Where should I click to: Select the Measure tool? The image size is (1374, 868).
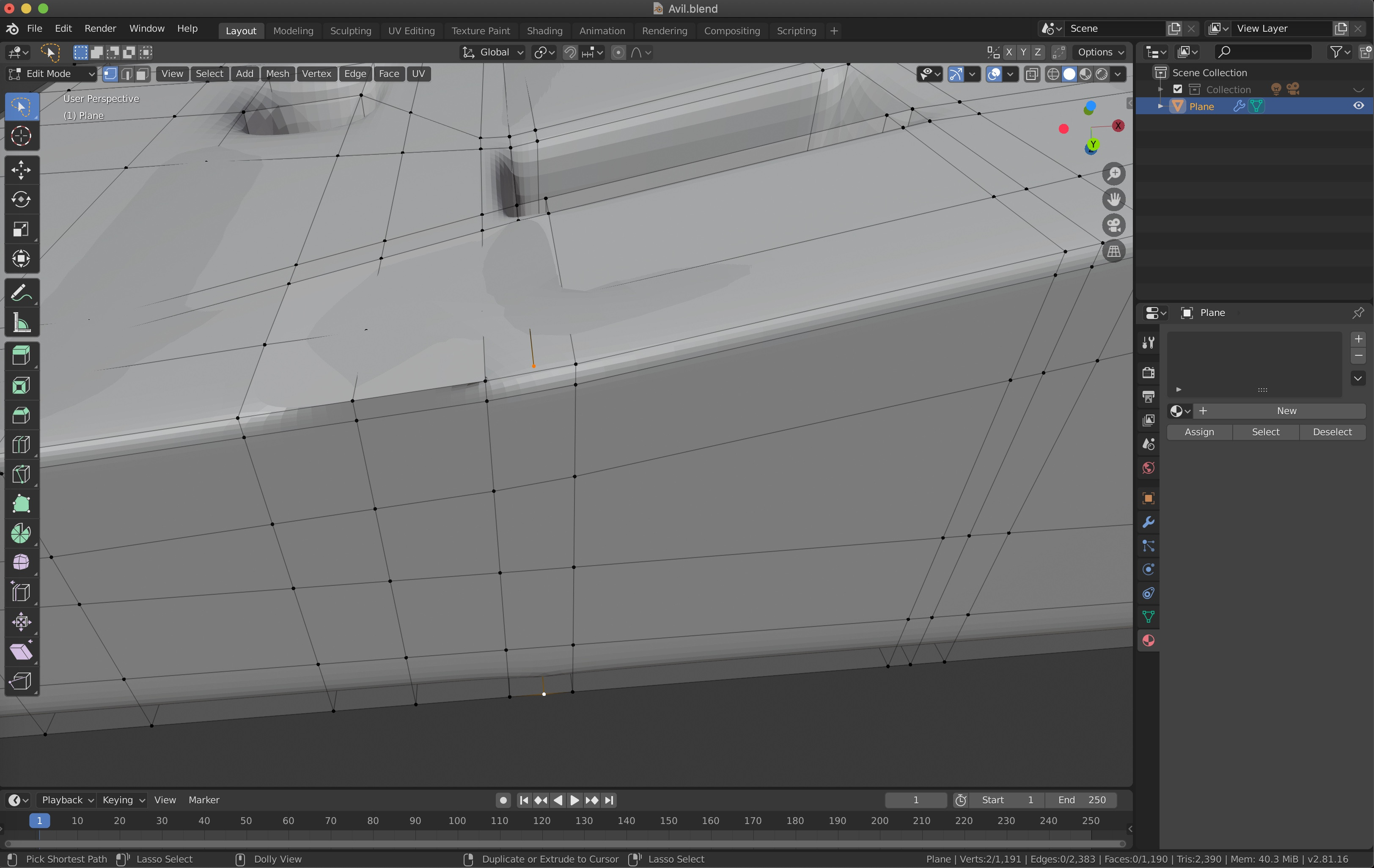[x=22, y=322]
